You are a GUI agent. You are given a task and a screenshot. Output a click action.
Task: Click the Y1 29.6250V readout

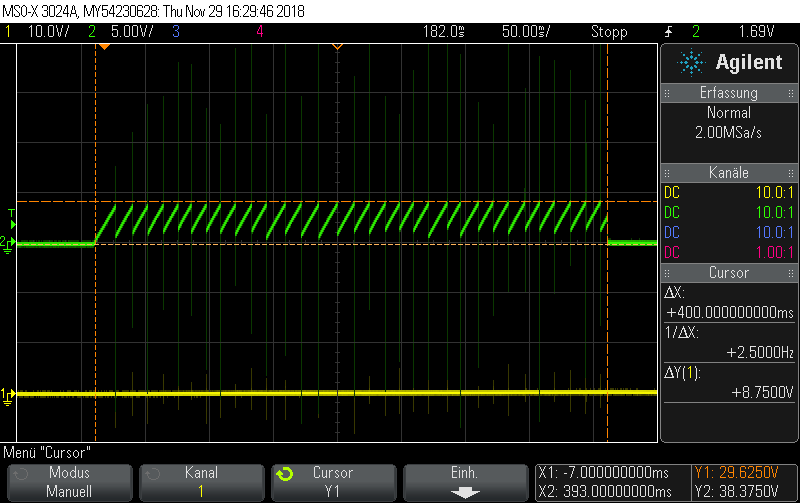[736, 472]
